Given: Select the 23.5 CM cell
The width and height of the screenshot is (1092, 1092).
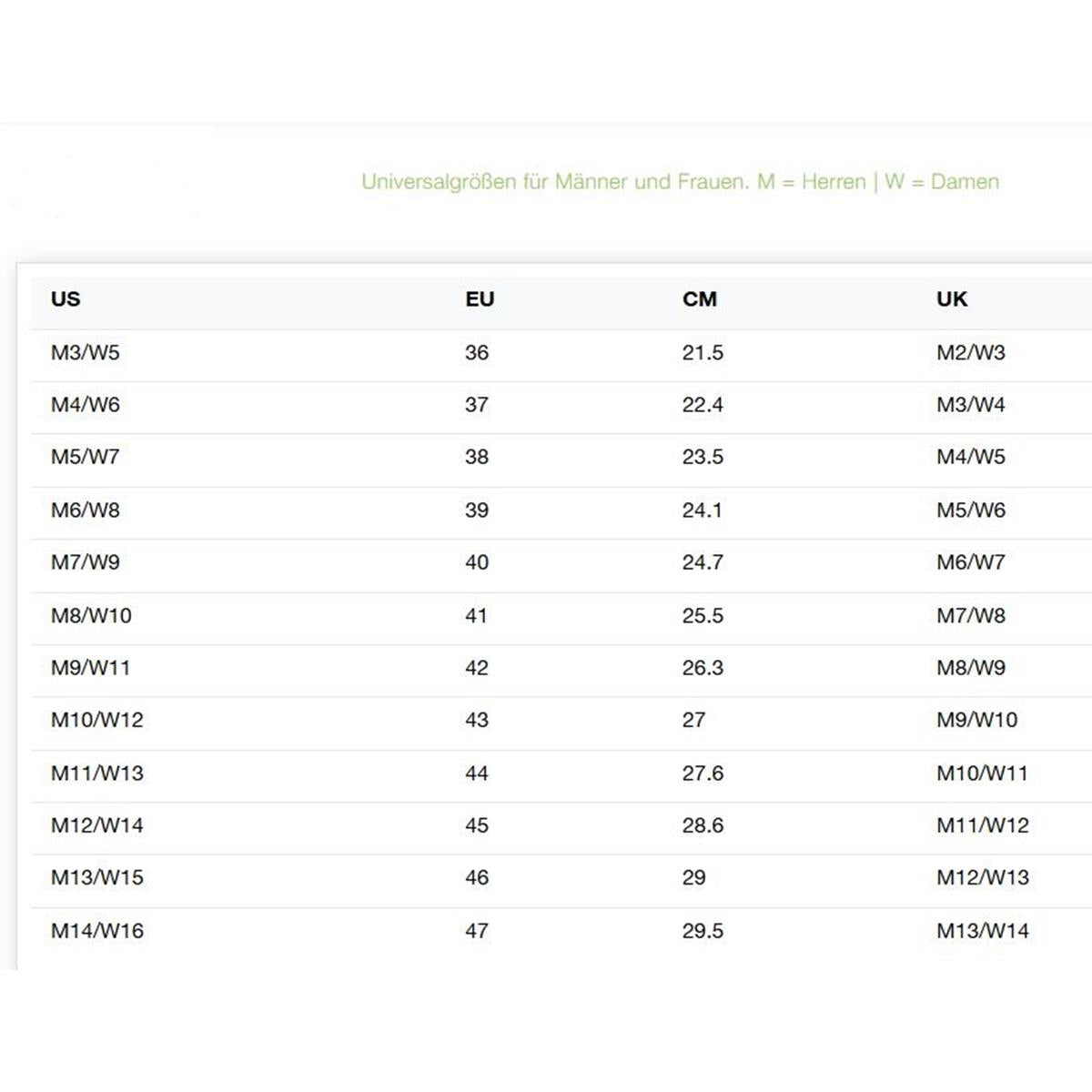Looking at the screenshot, I should click(703, 457).
